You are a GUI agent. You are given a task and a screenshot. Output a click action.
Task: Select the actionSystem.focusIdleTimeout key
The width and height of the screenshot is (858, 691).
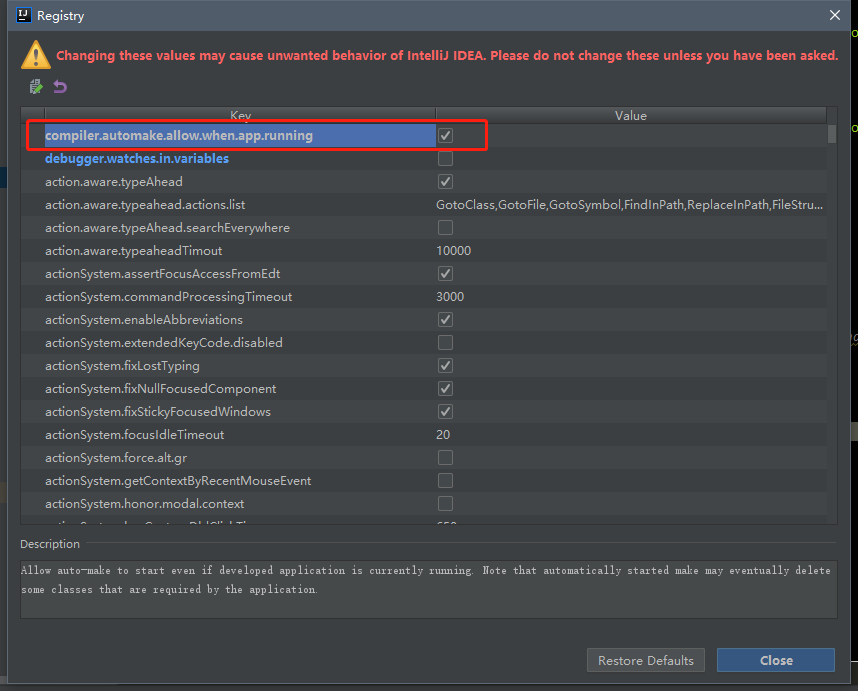click(135, 434)
